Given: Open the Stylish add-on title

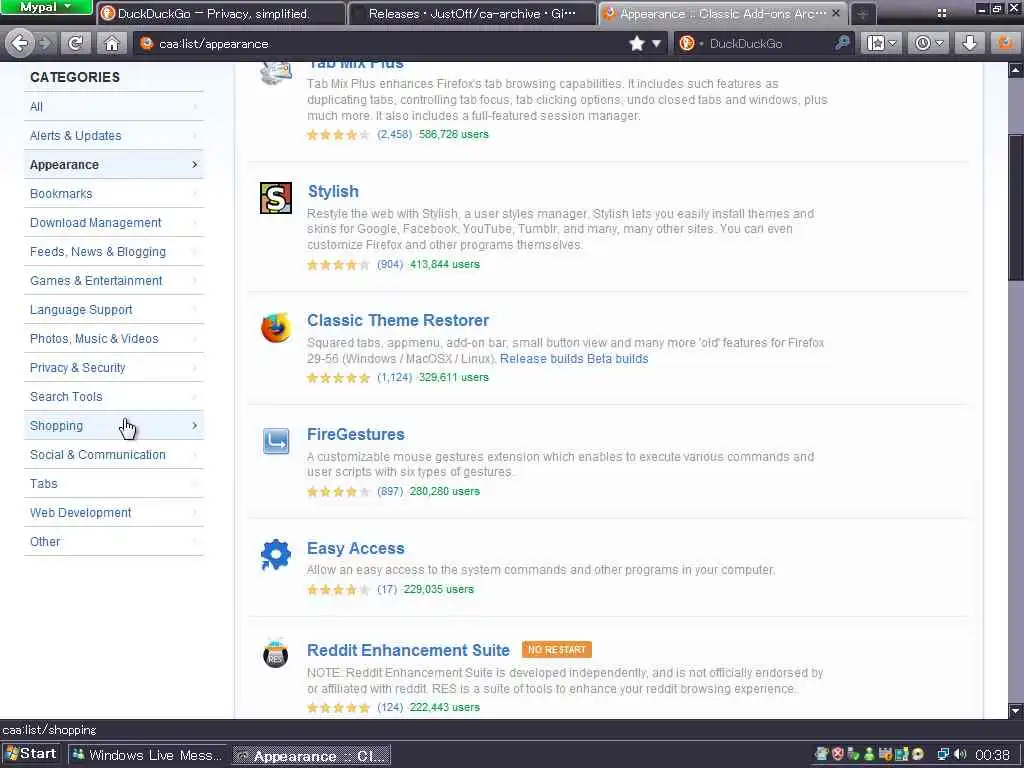Looking at the screenshot, I should [333, 191].
